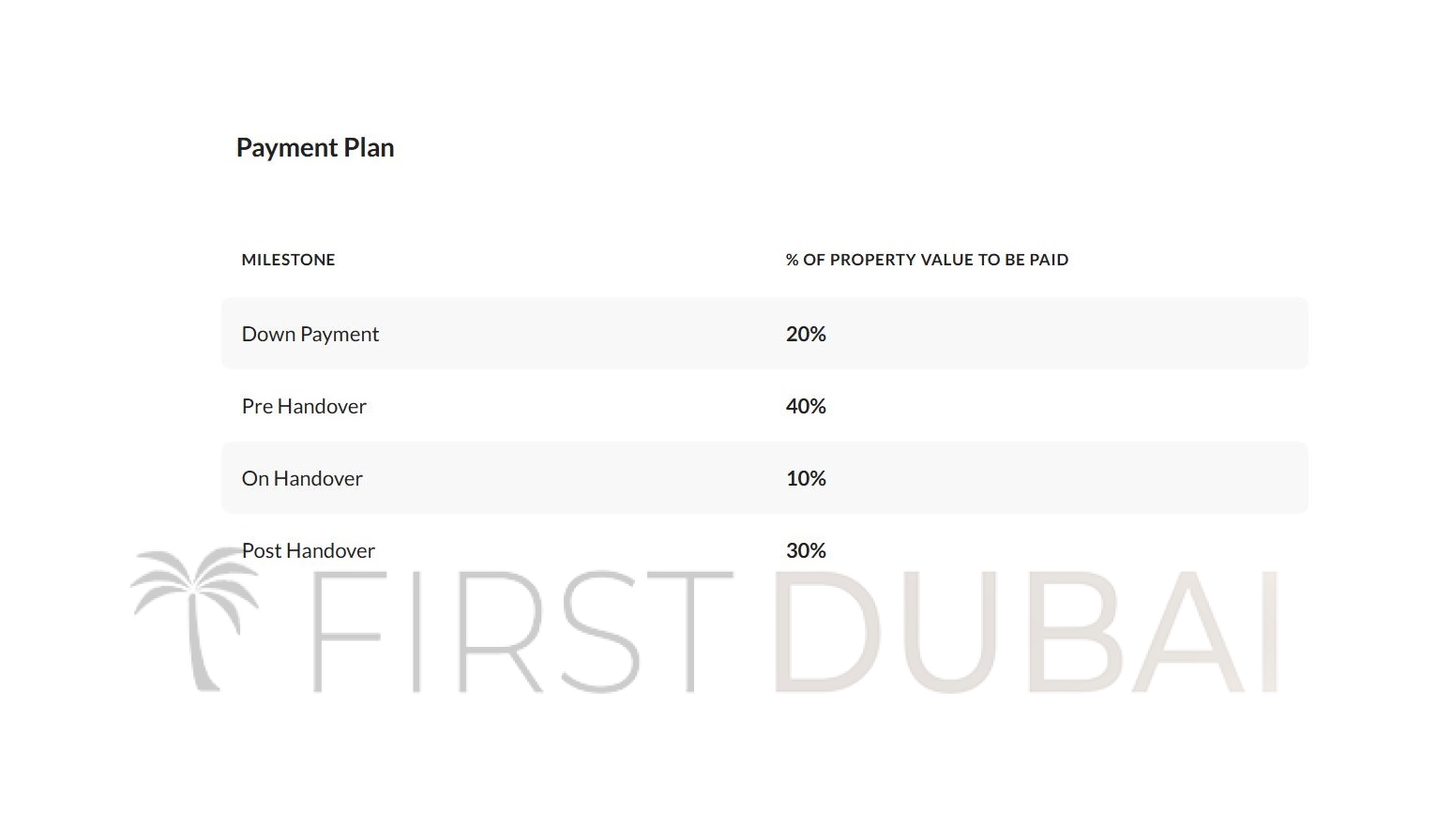This screenshot has width=1437, height=840.
Task: Click the Down Payment row label
Action: (x=310, y=334)
